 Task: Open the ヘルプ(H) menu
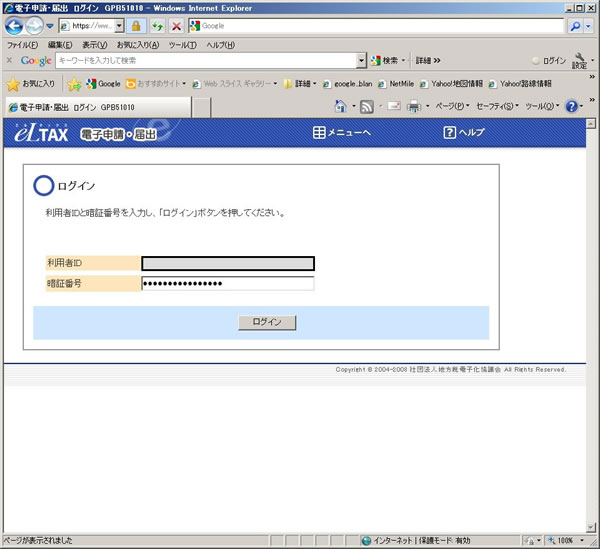(220, 45)
